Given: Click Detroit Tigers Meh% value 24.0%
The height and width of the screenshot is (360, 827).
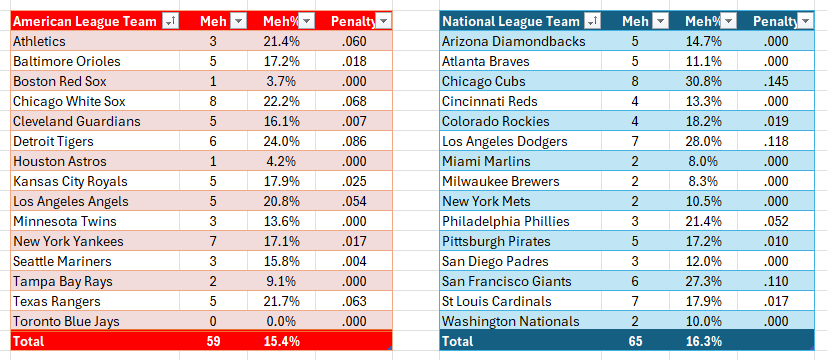Looking at the screenshot, I should point(282,141).
